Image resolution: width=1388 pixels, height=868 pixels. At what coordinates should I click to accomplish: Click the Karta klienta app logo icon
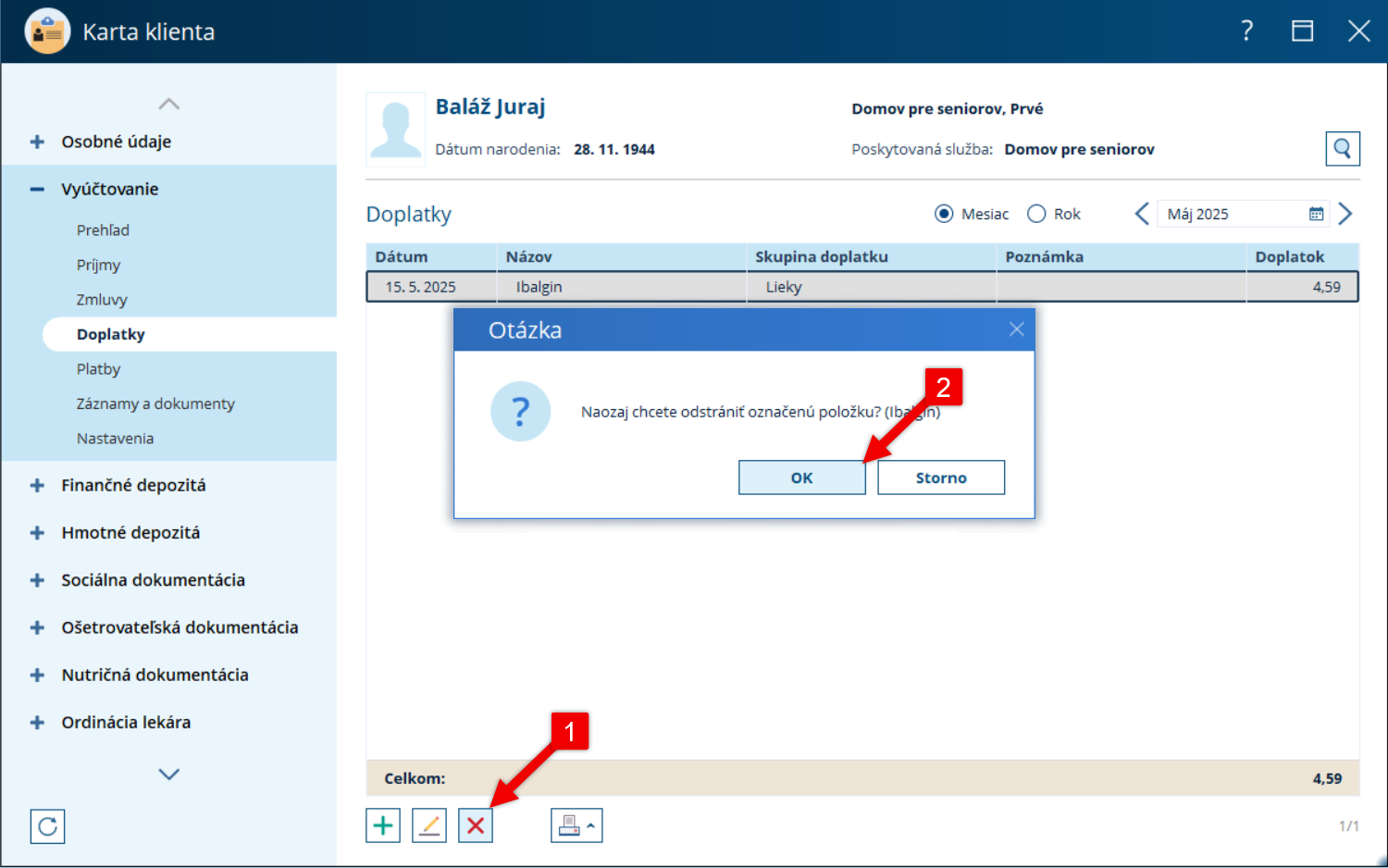click(47, 31)
